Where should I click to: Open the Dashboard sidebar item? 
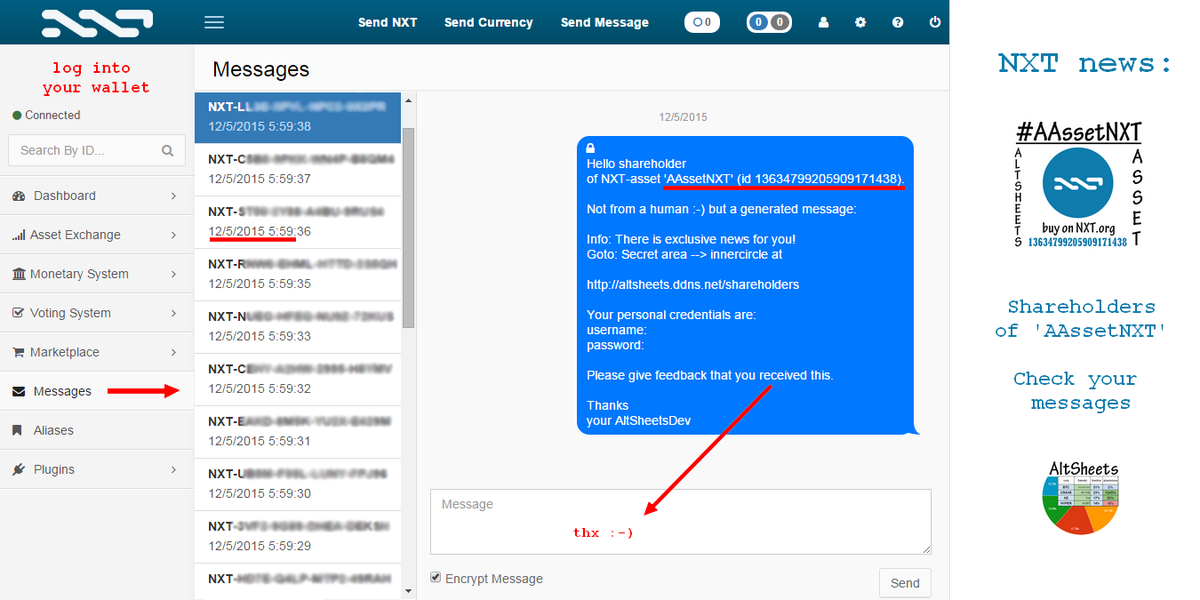click(97, 196)
